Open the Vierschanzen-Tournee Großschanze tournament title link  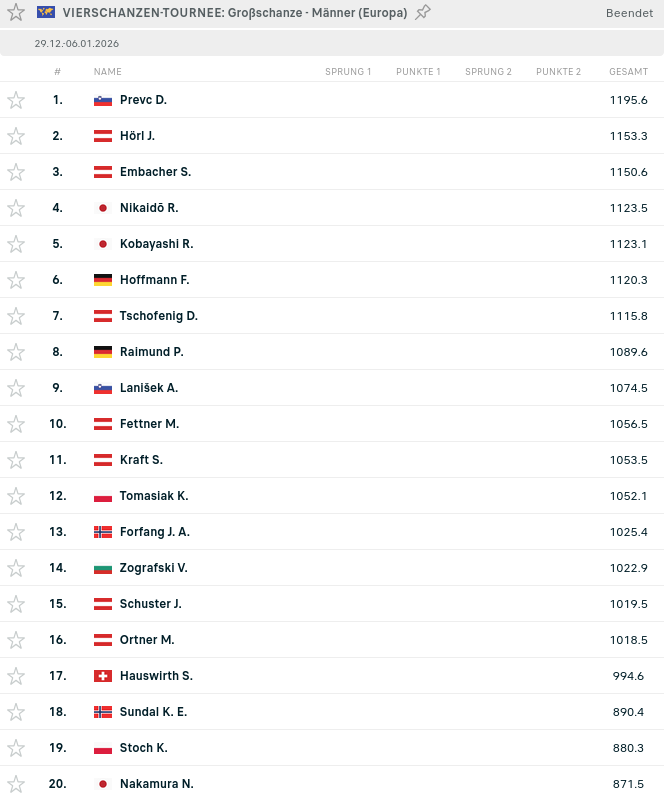tap(234, 13)
